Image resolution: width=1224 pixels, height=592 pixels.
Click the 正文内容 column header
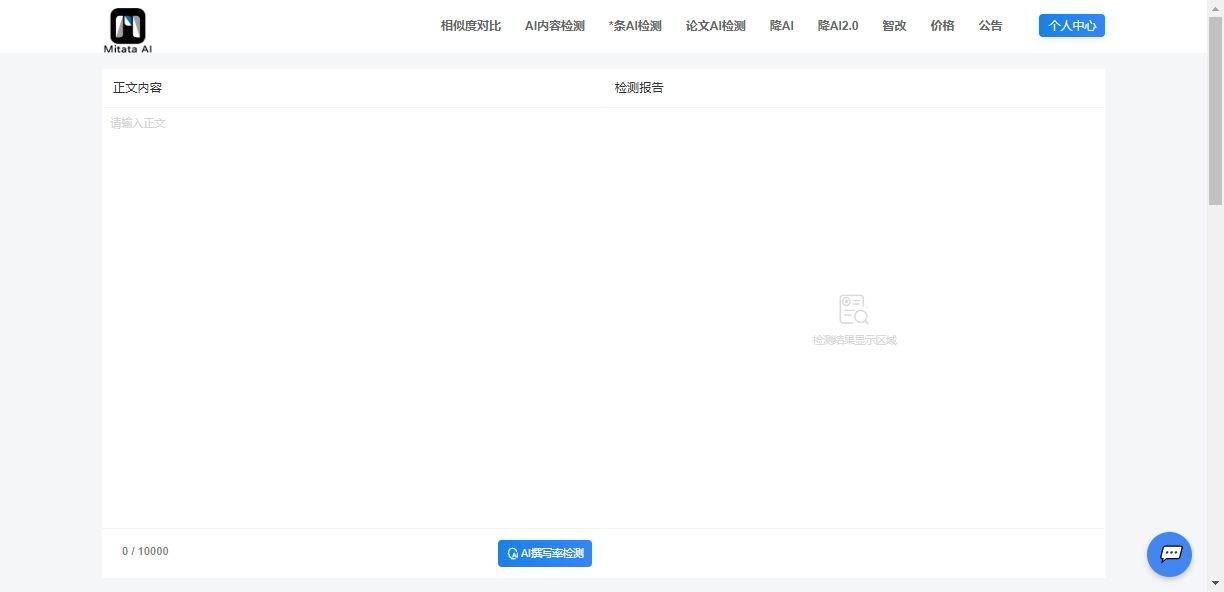coord(137,87)
